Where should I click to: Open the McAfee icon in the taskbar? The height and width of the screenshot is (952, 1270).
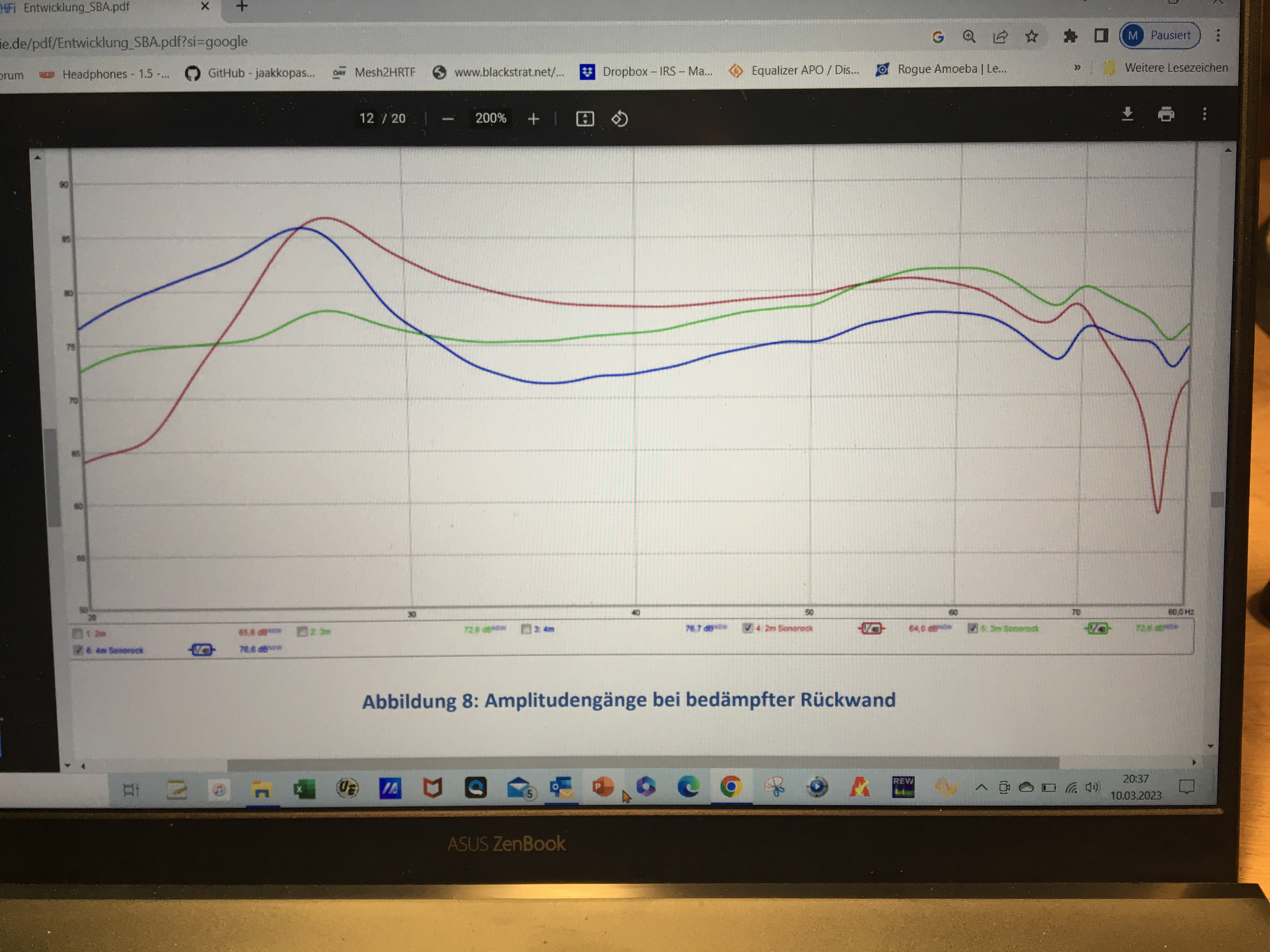[433, 789]
